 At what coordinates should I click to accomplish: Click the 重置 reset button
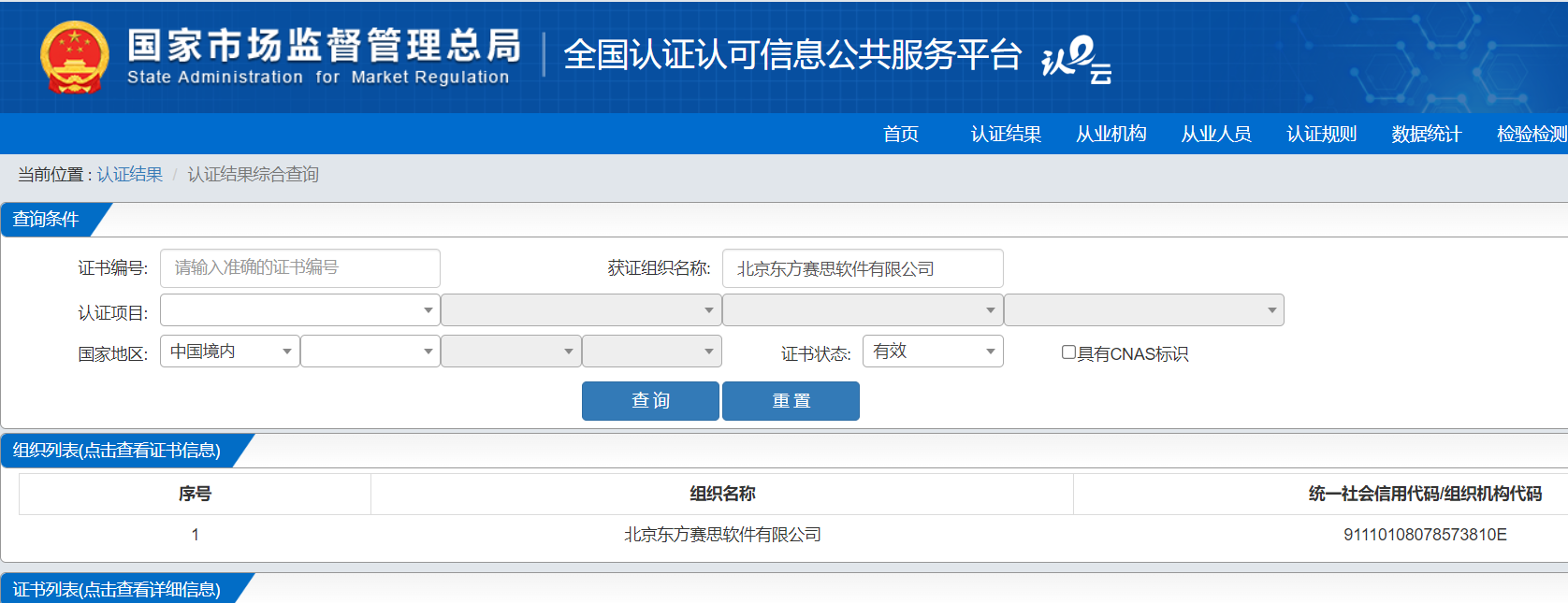791,401
